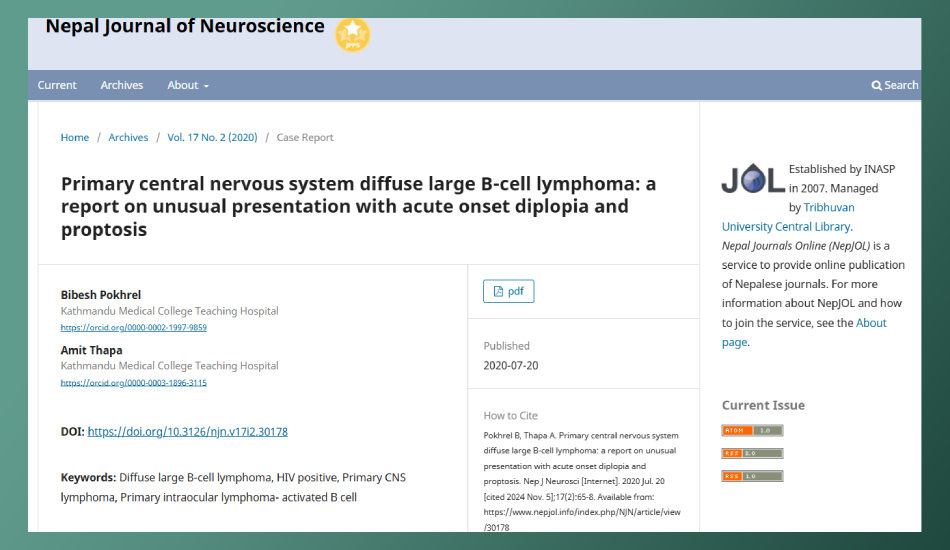
Task: Open the Atom 1.0 feed badge
Action: click(752, 431)
